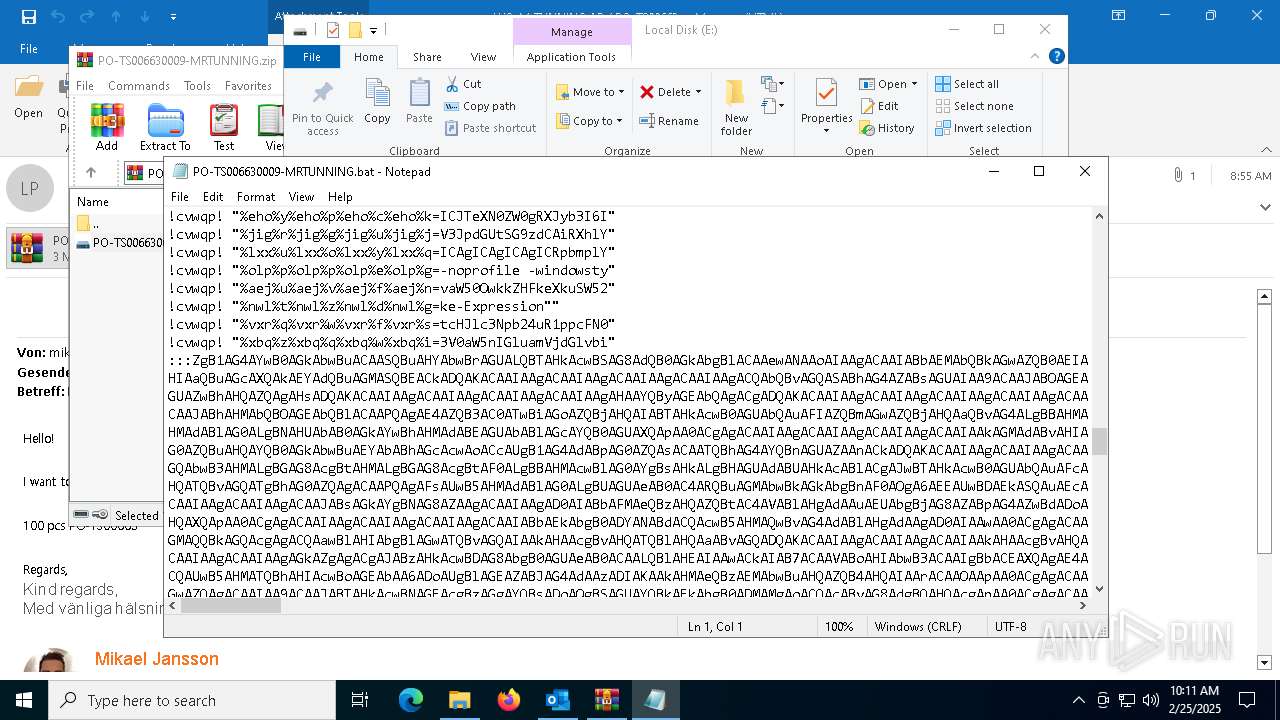Expand Outlook message header chevron
Screen dimensions: 1280x720
pyautogui.click(x=1265, y=207)
